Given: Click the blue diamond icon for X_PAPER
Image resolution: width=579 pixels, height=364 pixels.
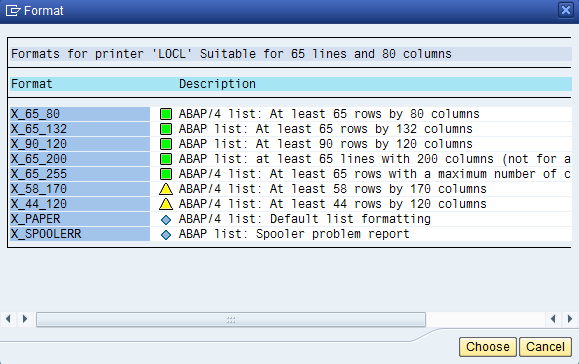Looking at the screenshot, I should (166, 220).
